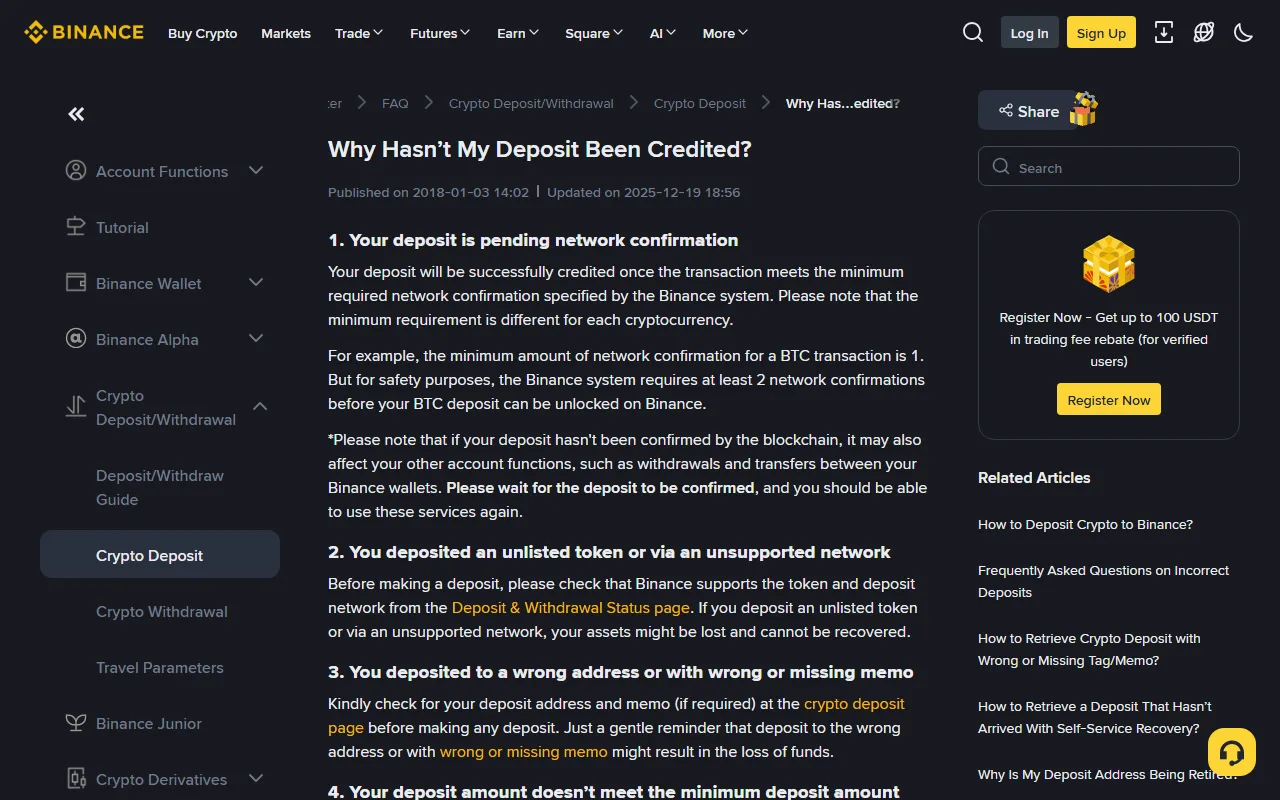The height and width of the screenshot is (800, 1280).
Task: Click the Log In button
Action: click(1029, 32)
